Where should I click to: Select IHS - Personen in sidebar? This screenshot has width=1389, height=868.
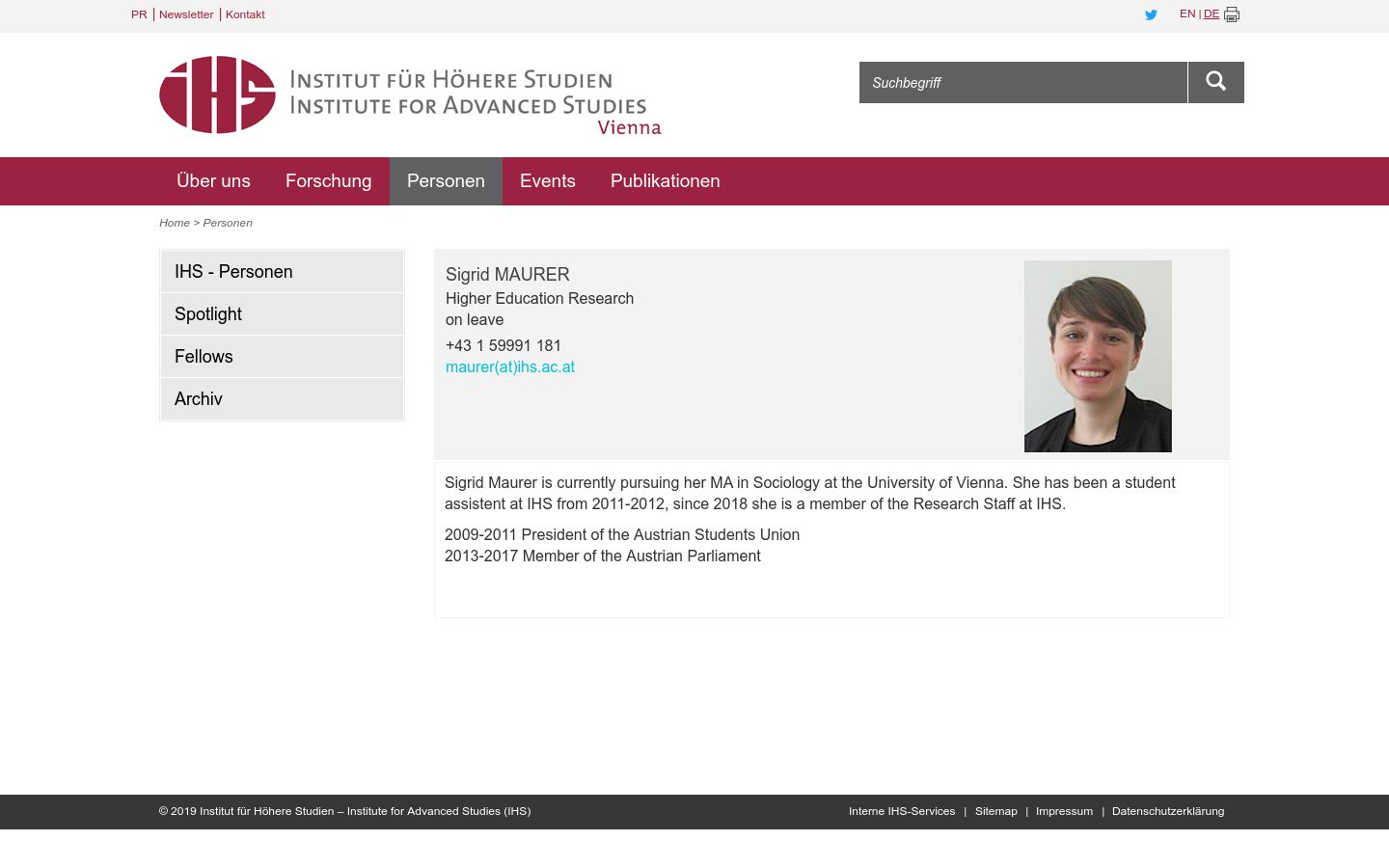click(282, 272)
